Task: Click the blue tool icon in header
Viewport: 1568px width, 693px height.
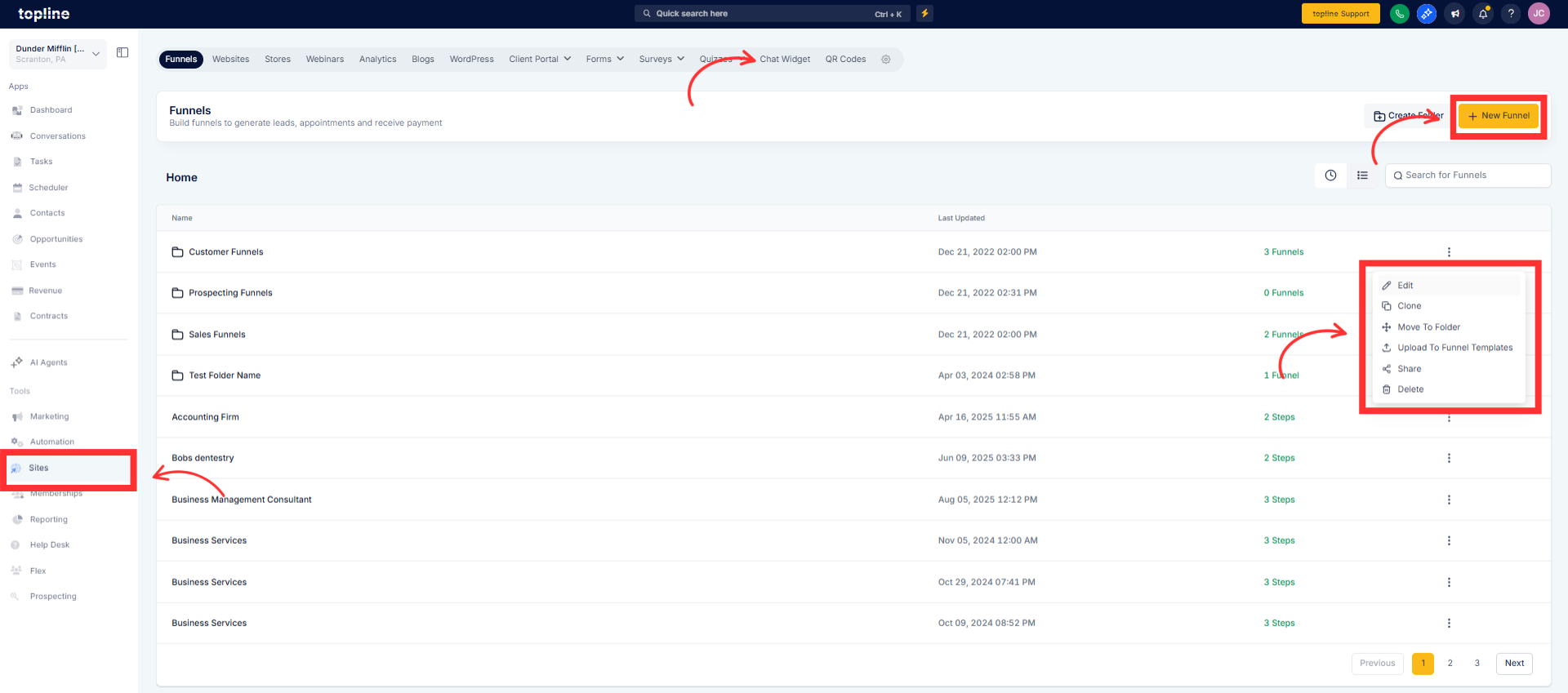Action: 1427,14
